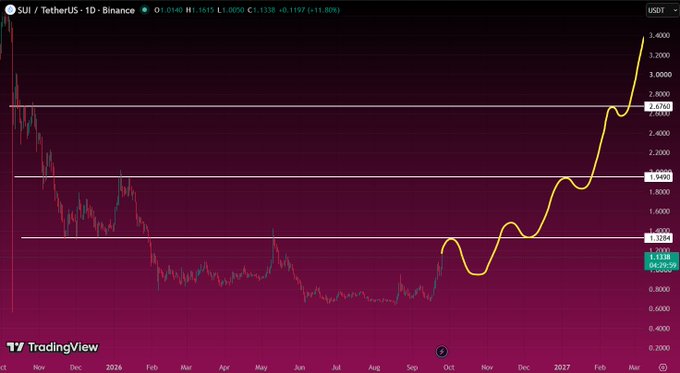
Task: Click the 1.6000 price axis tick
Action: coord(659,211)
